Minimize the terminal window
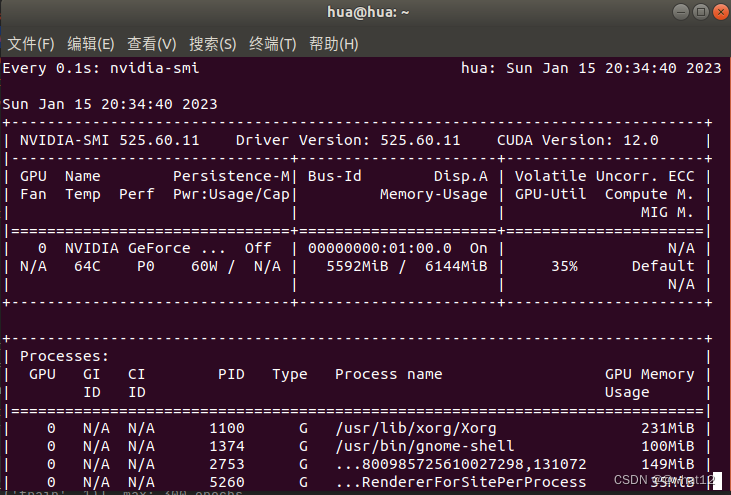 click(681, 12)
